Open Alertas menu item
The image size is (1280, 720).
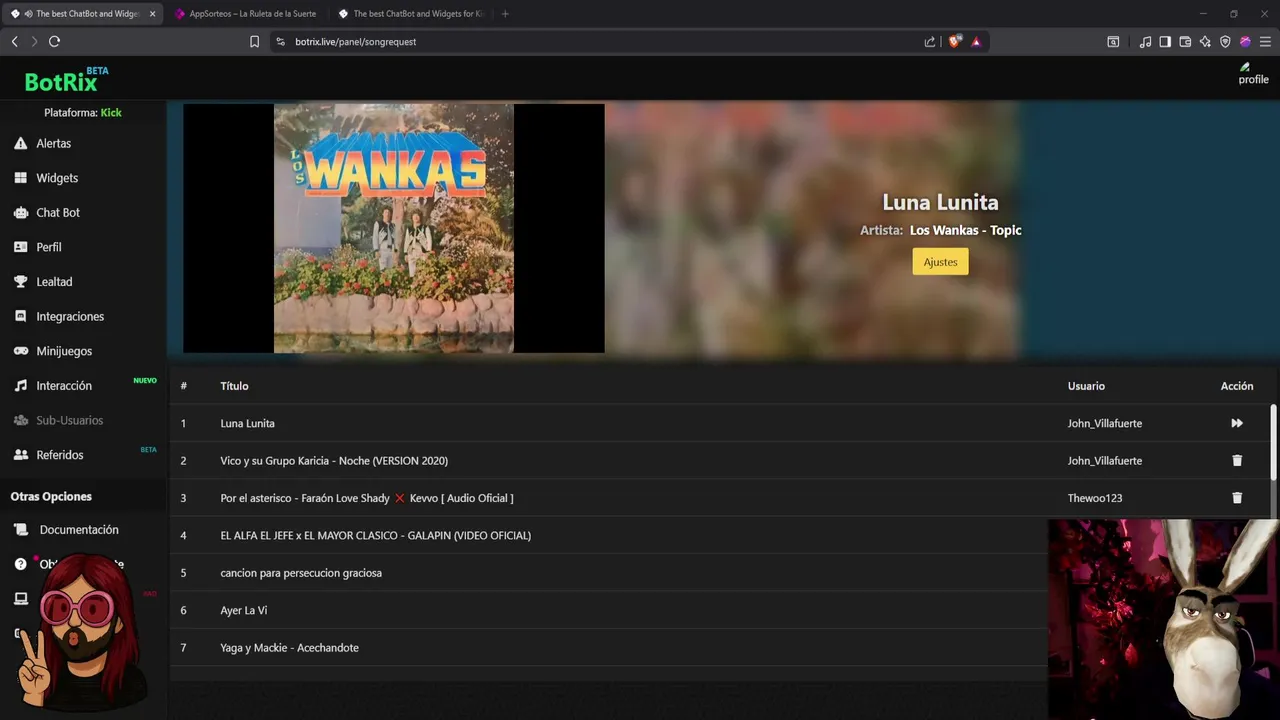(x=54, y=143)
